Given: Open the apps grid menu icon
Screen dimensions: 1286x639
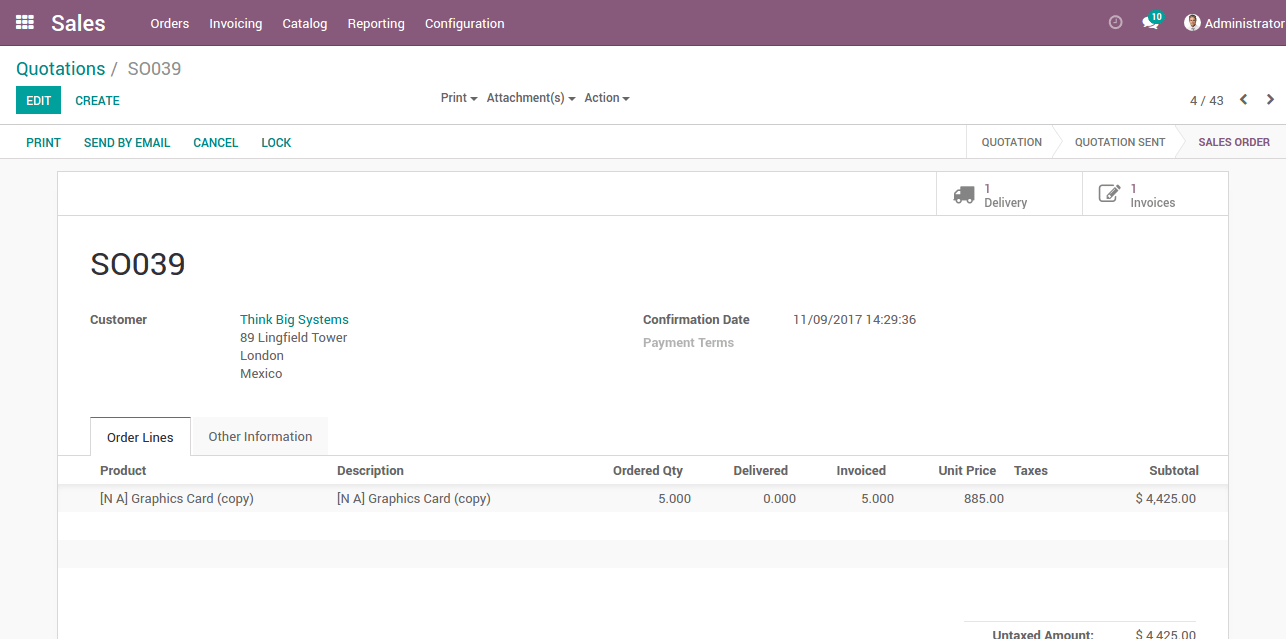Looking at the screenshot, I should (25, 22).
